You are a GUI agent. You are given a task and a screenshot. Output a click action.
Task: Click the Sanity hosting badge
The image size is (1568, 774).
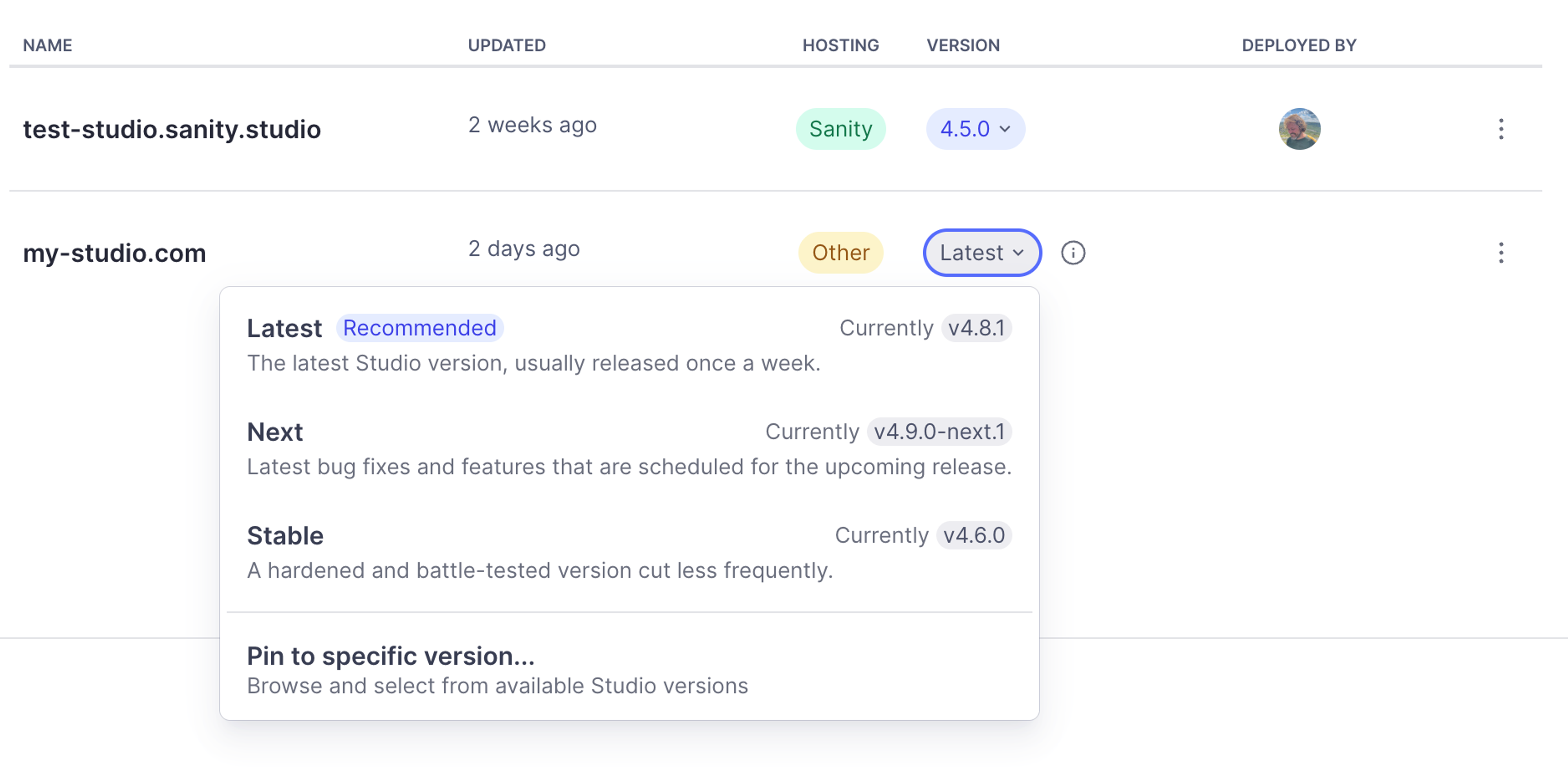(840, 129)
